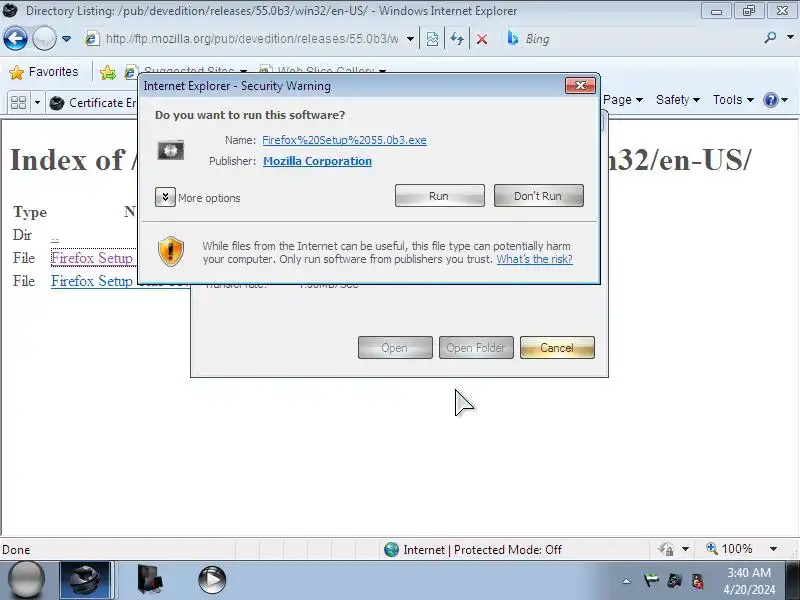
Task: Open the Favorites star button
Action: (44, 72)
